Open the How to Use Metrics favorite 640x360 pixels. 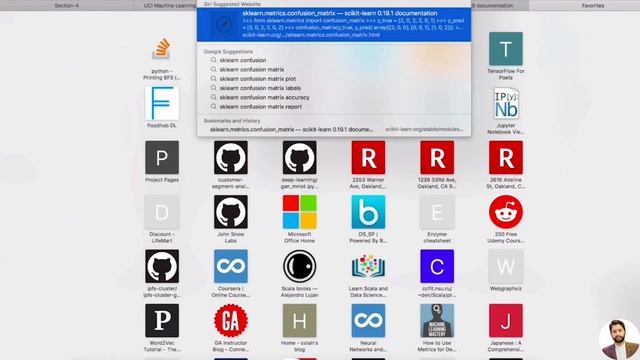437,320
